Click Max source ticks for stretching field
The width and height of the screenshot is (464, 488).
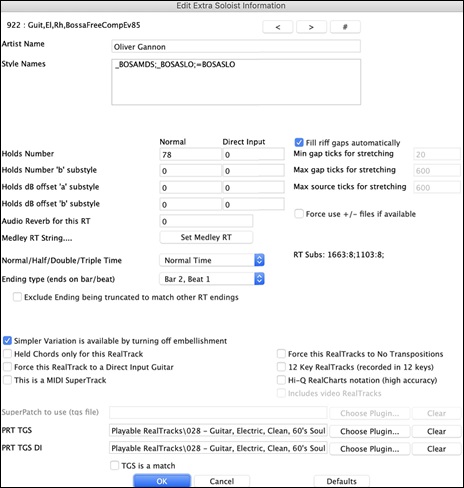point(437,187)
